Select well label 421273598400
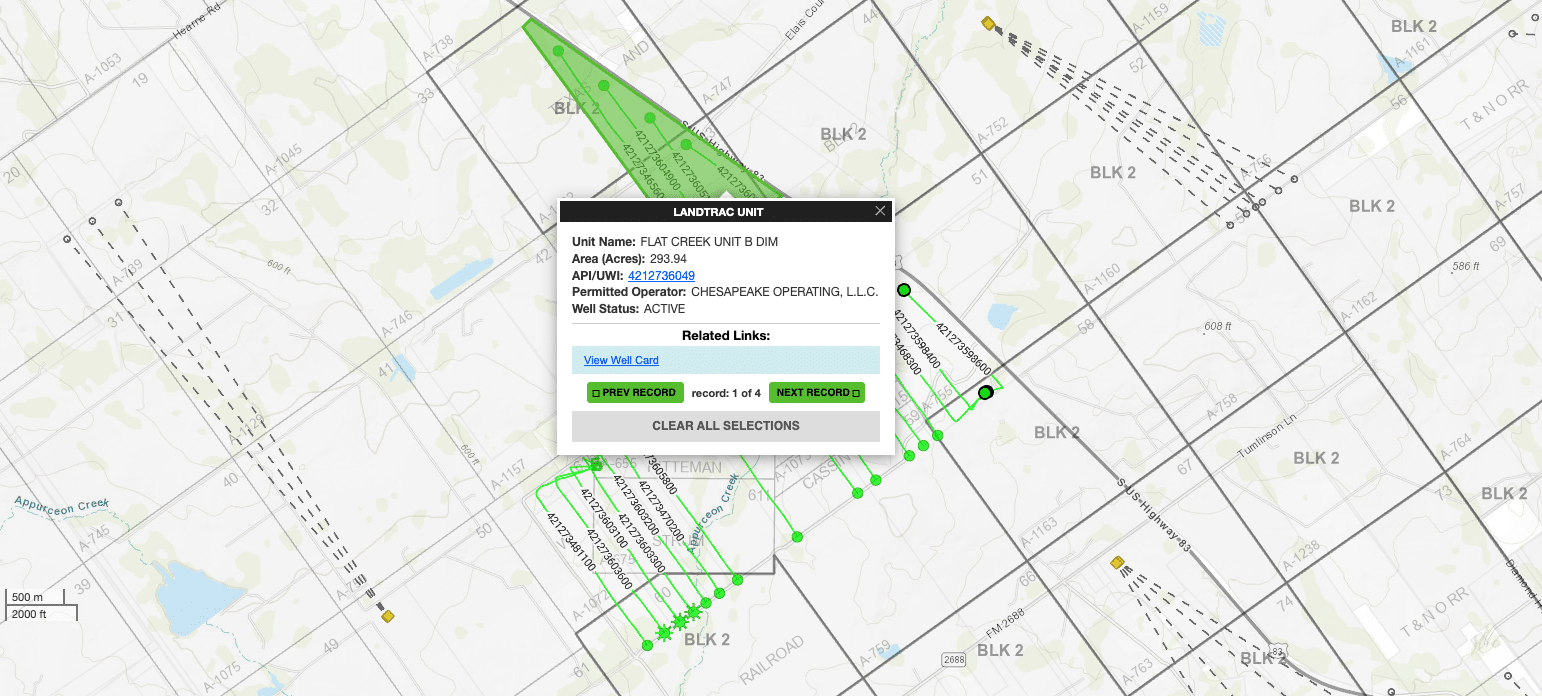Image resolution: width=1542 pixels, height=696 pixels. click(x=917, y=340)
